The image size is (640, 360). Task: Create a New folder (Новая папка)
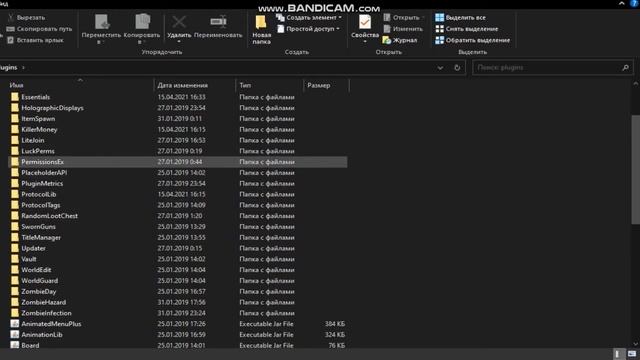point(261,29)
